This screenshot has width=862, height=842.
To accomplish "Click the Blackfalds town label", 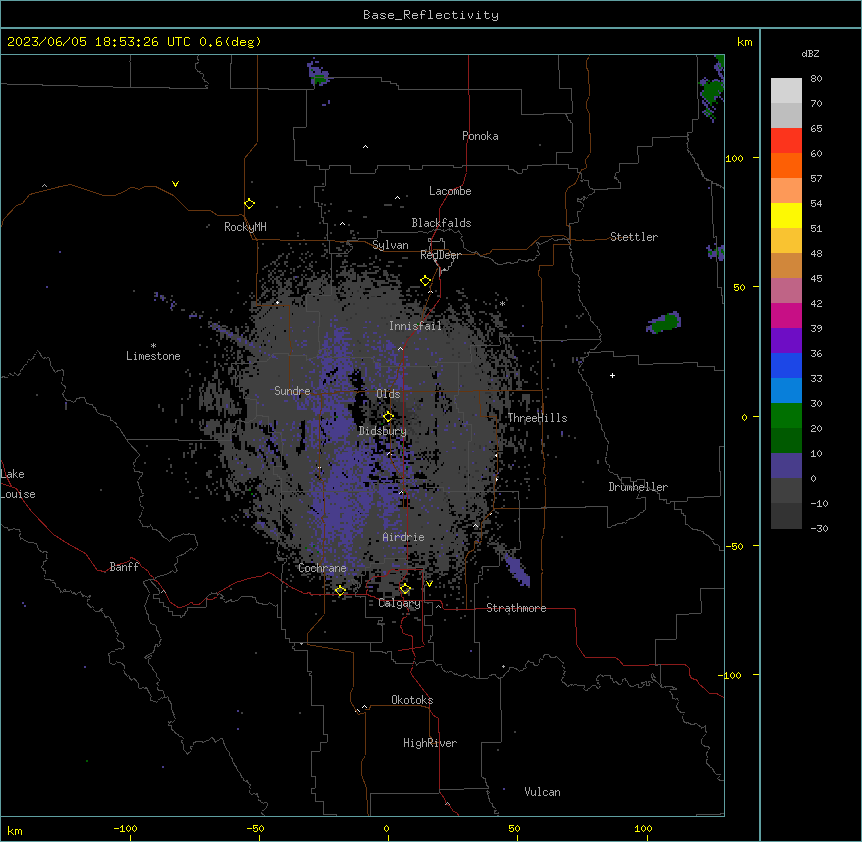I will [441, 223].
